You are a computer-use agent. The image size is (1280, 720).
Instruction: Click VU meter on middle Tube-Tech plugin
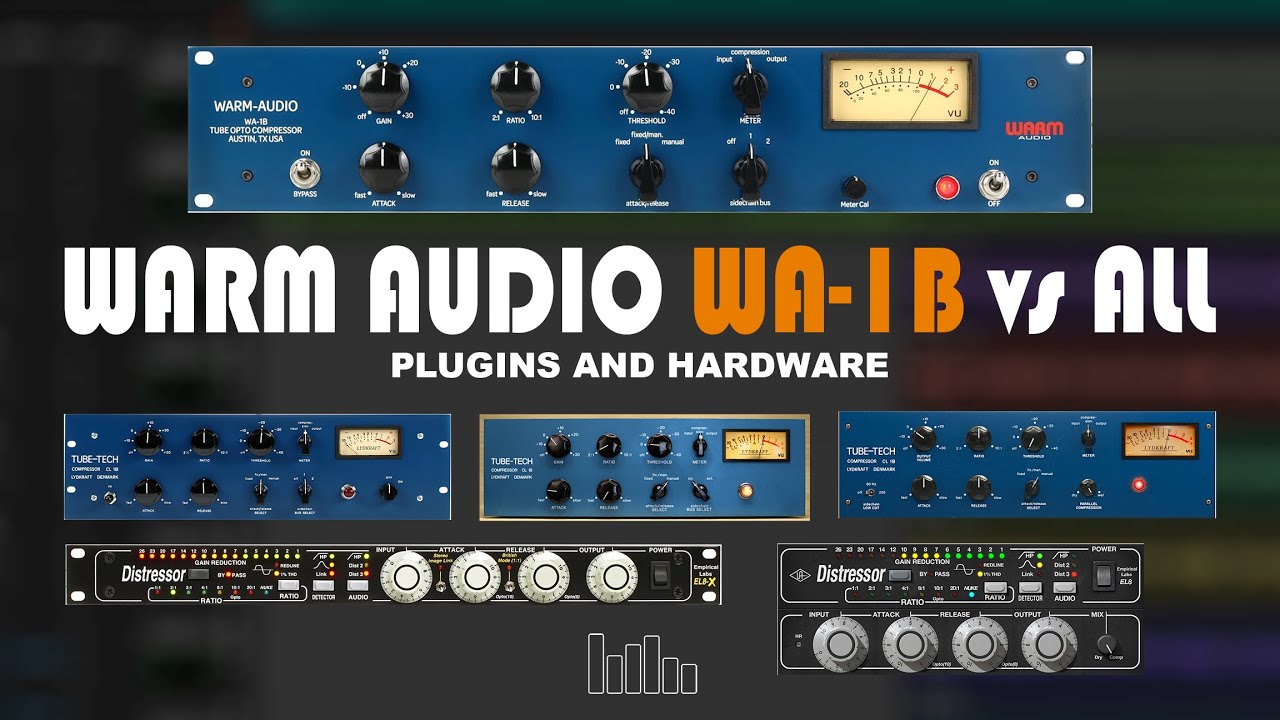[756, 445]
